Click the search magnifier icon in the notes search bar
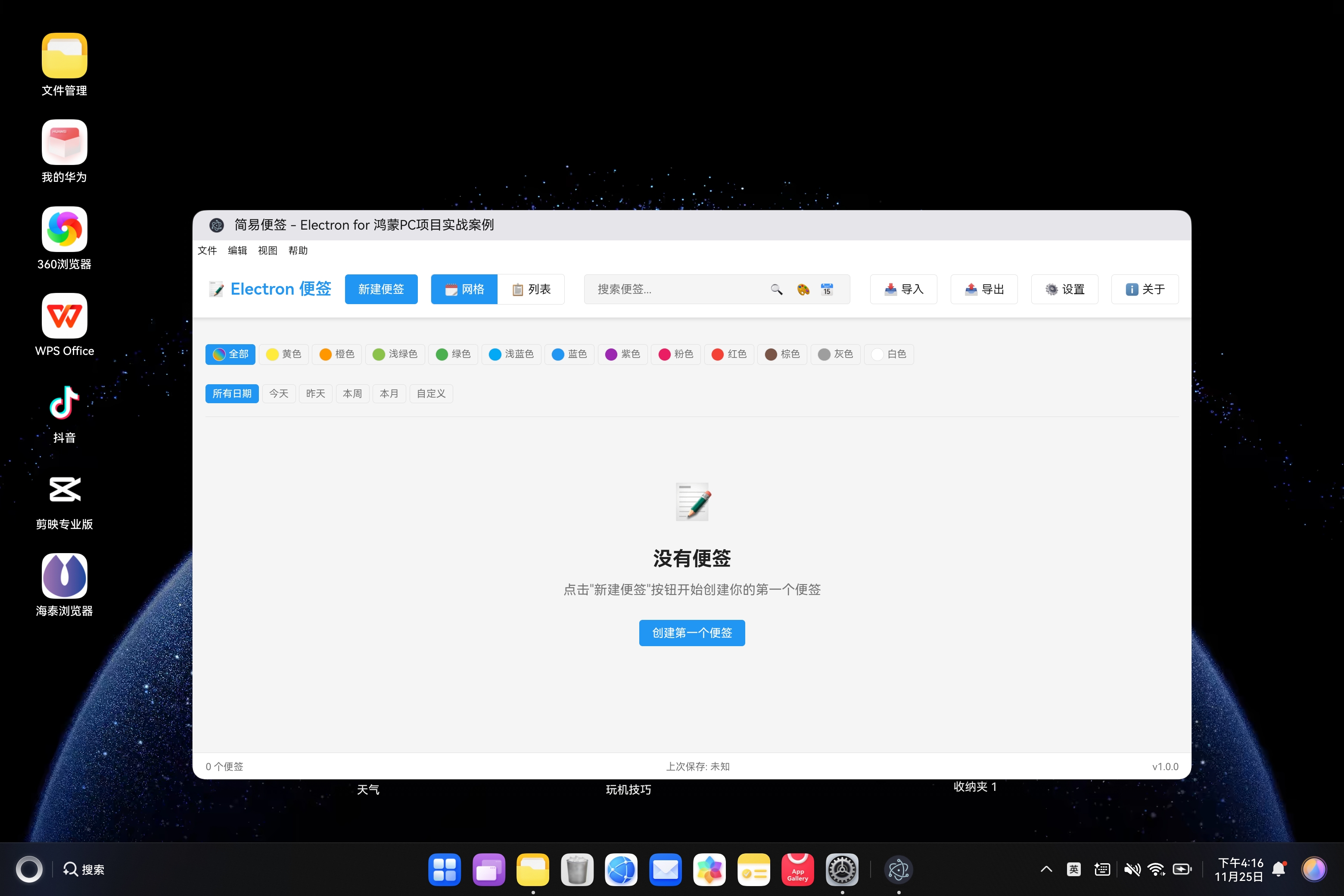 (777, 289)
